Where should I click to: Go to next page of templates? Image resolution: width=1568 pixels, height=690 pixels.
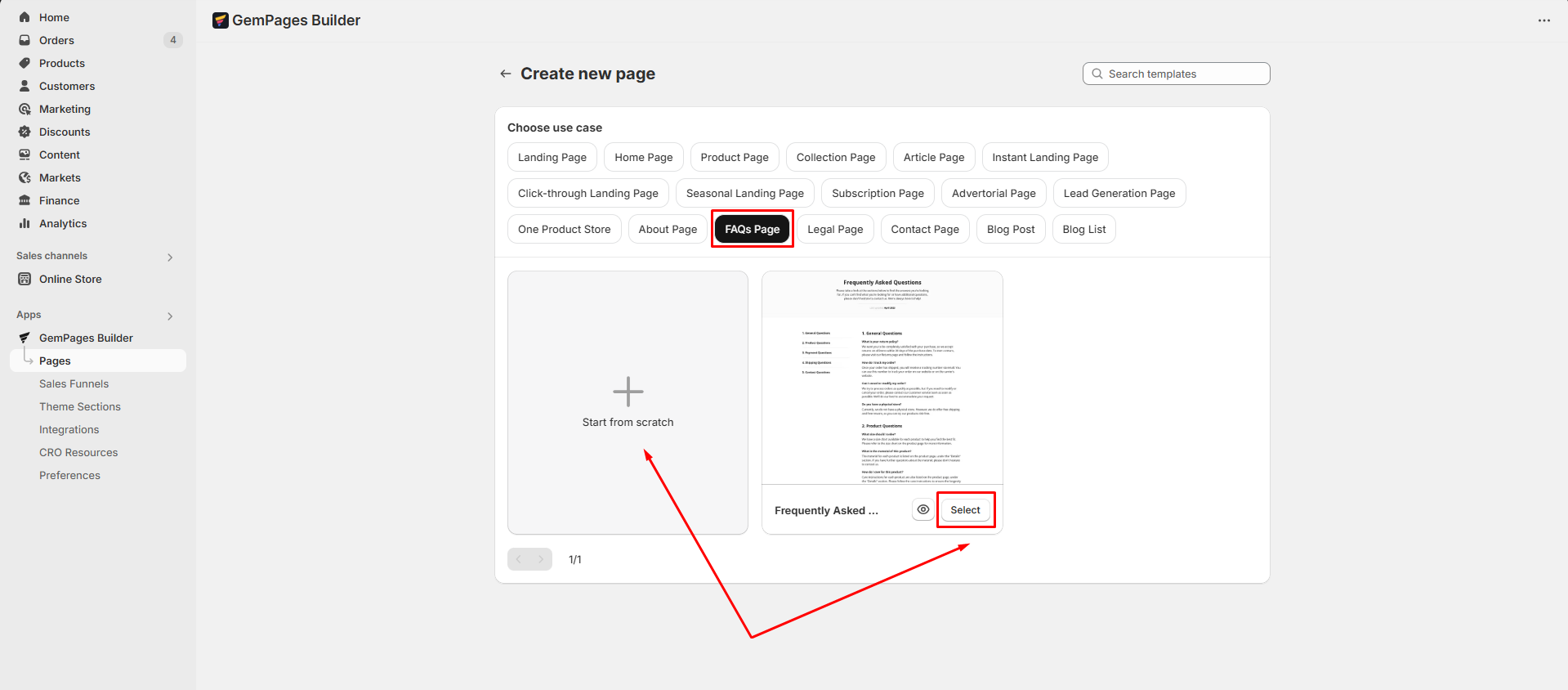tap(541, 559)
